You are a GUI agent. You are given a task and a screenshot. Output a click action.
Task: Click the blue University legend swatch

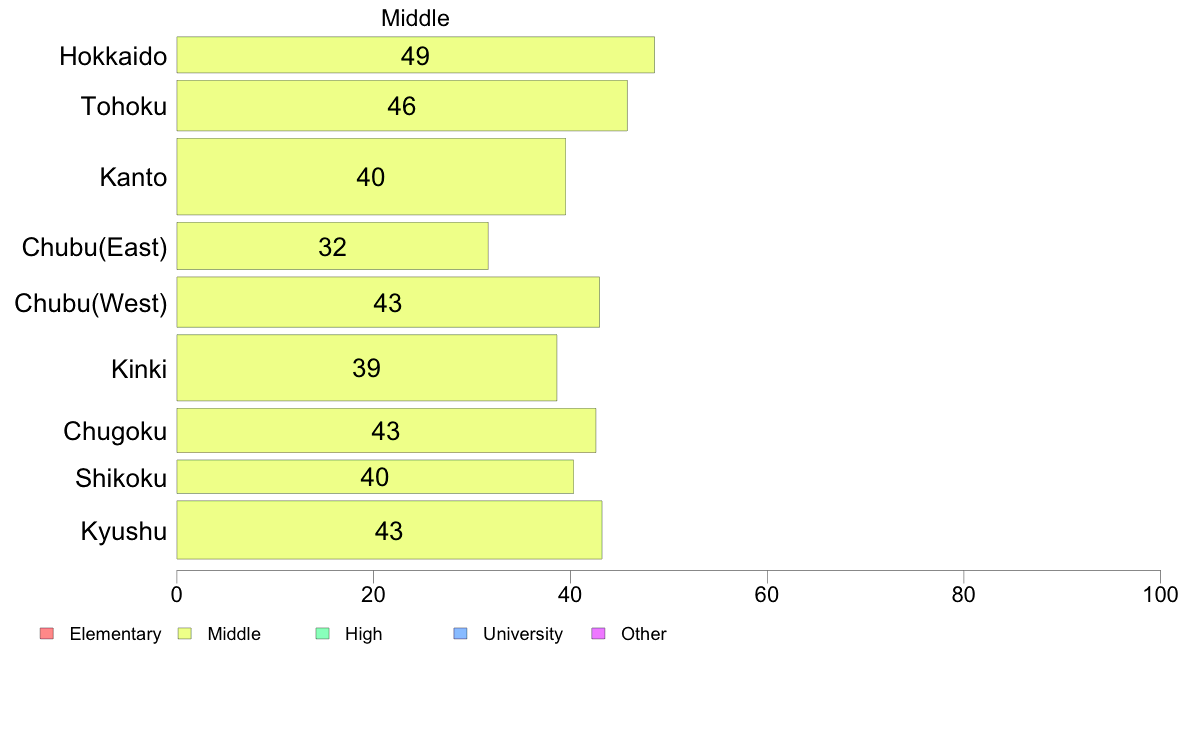coord(460,634)
